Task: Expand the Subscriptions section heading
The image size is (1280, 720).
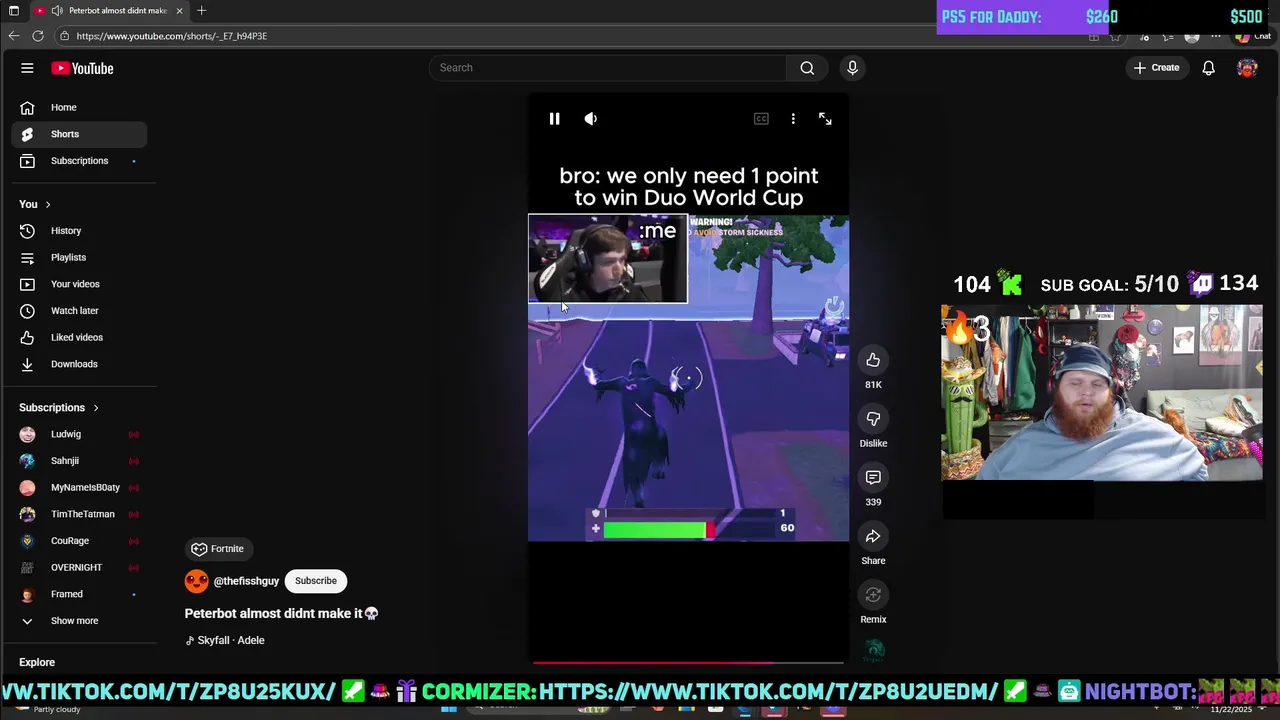Action: 59,408
